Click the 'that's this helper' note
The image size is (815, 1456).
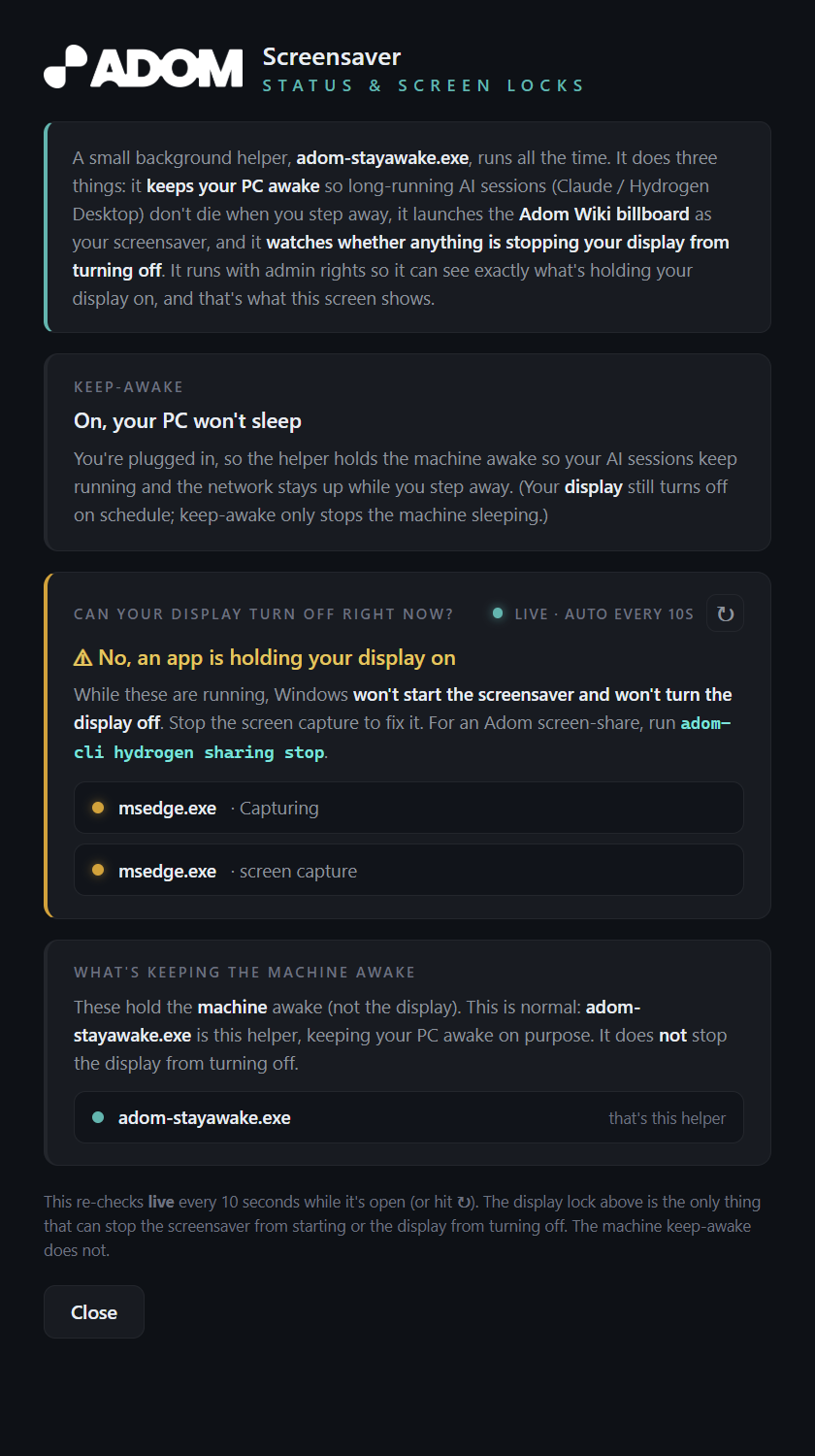(x=668, y=1118)
